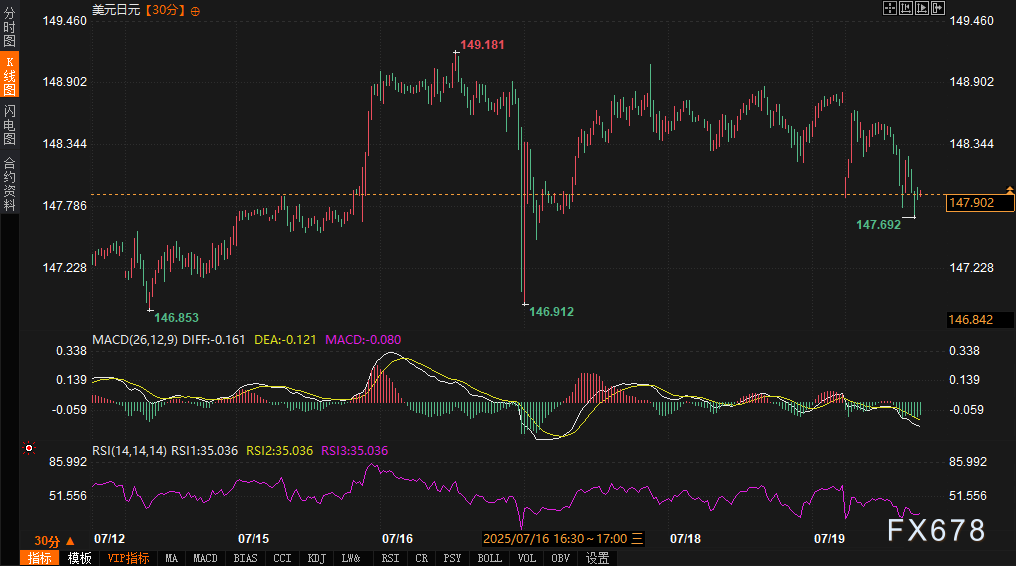The width and height of the screenshot is (1016, 566).
Task: Click the scroll-left chart icon
Action: 906,9
